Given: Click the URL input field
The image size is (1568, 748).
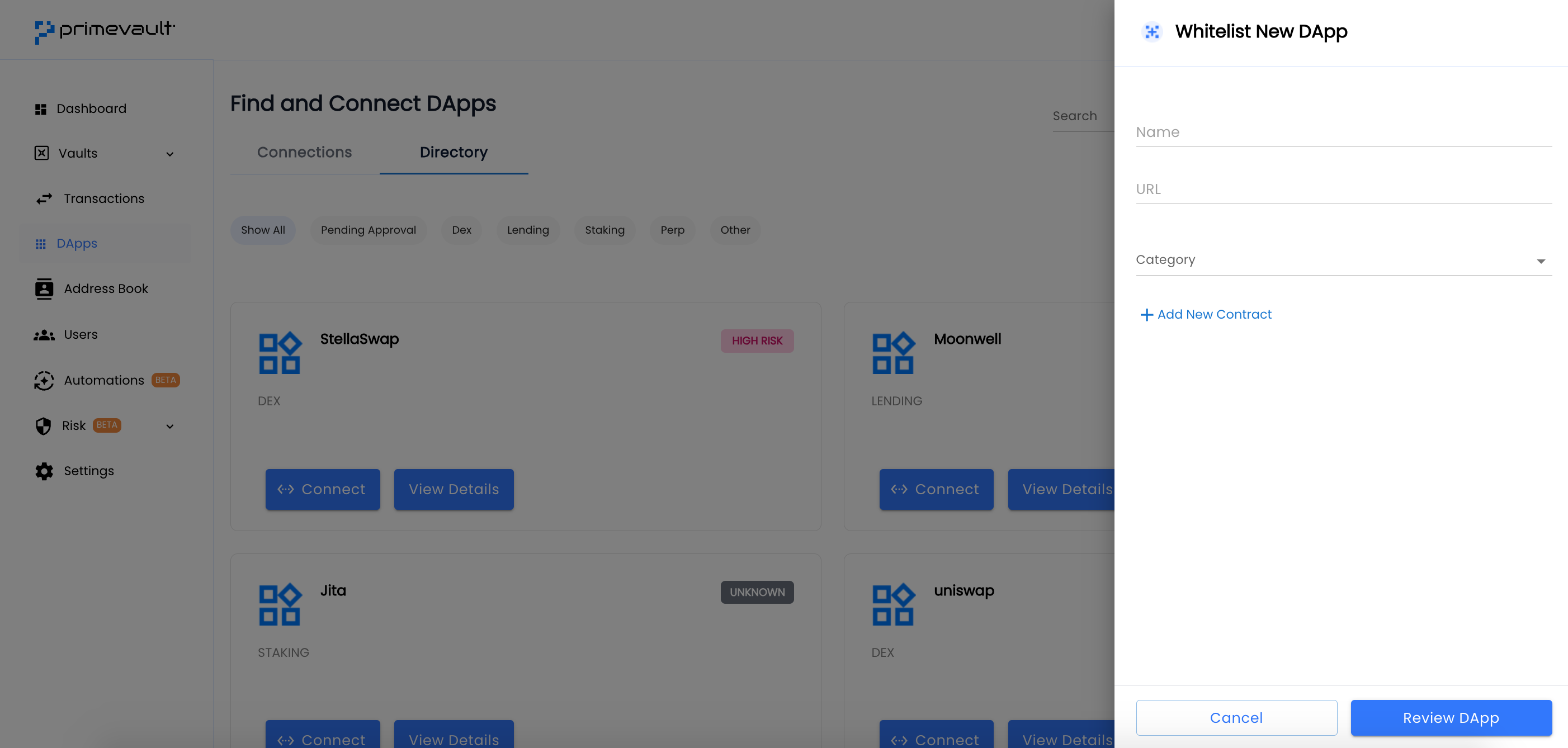Looking at the screenshot, I should click(x=1343, y=190).
